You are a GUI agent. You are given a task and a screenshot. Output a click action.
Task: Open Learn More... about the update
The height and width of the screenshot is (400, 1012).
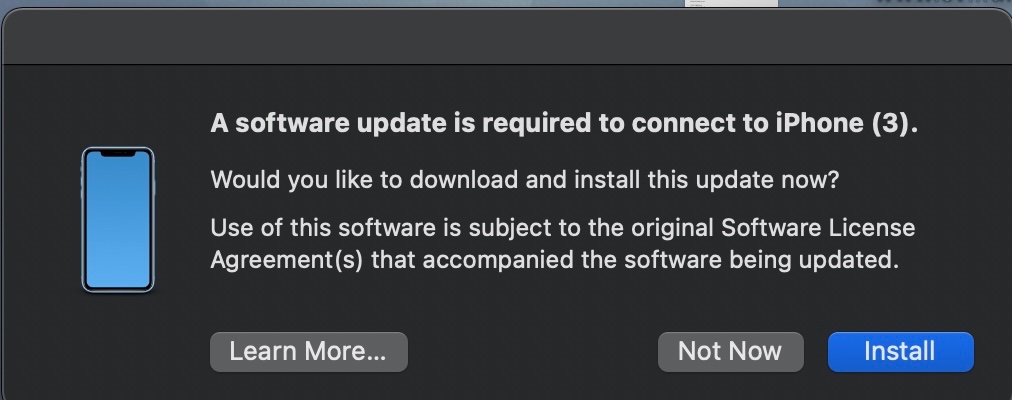[308, 352]
